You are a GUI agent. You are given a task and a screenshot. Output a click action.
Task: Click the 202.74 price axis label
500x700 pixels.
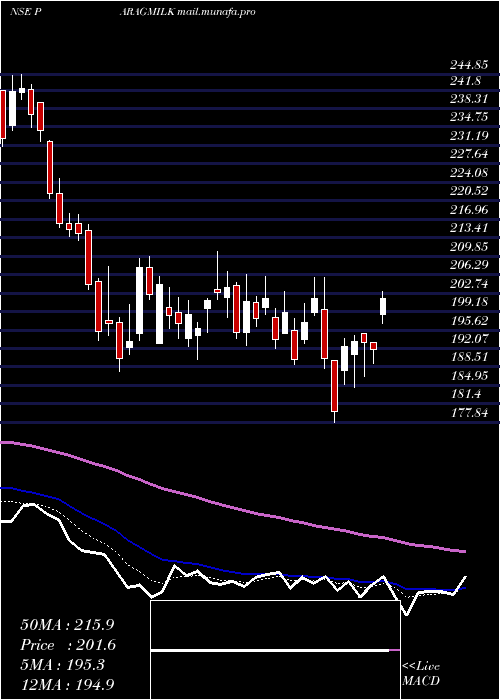point(468,283)
